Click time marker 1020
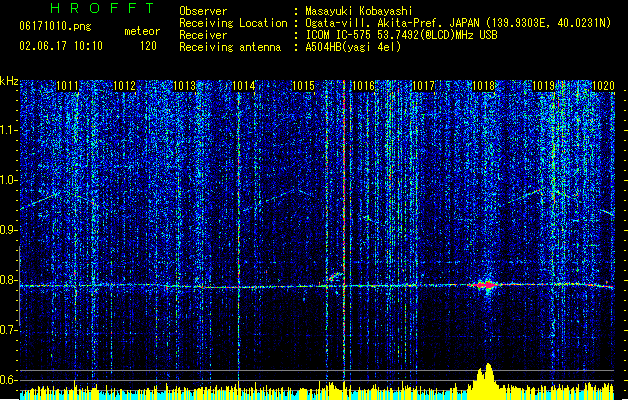The width and height of the screenshot is (629, 400). point(603,86)
